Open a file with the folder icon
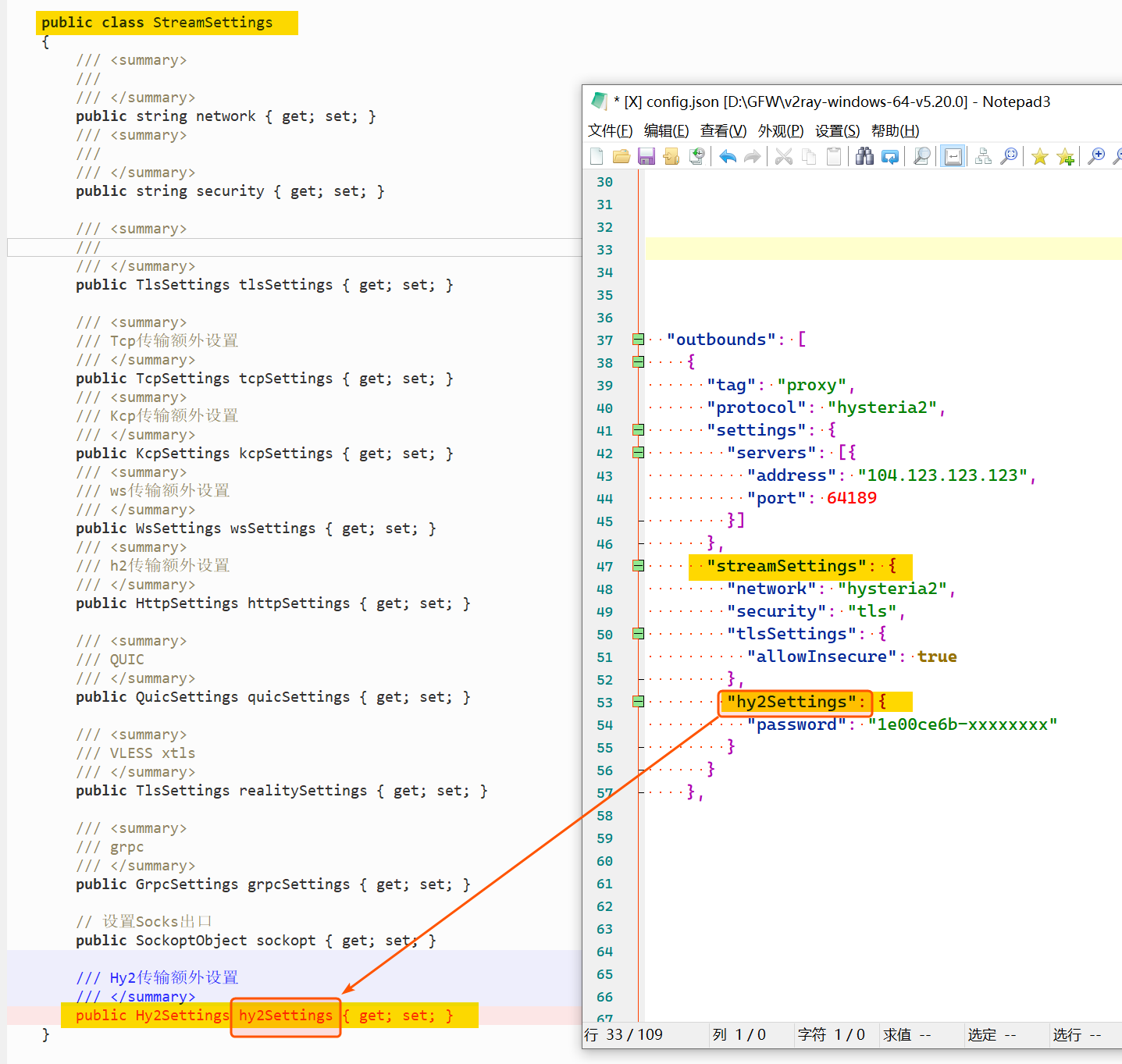 coord(622,157)
